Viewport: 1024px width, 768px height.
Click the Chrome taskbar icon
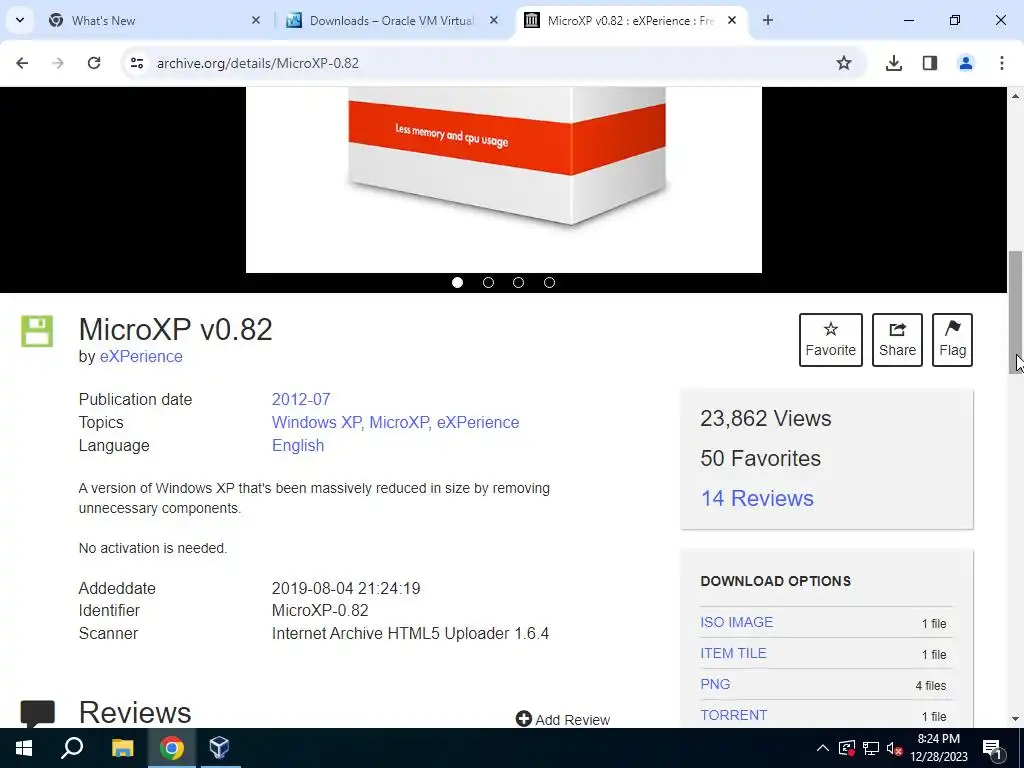(x=172, y=748)
